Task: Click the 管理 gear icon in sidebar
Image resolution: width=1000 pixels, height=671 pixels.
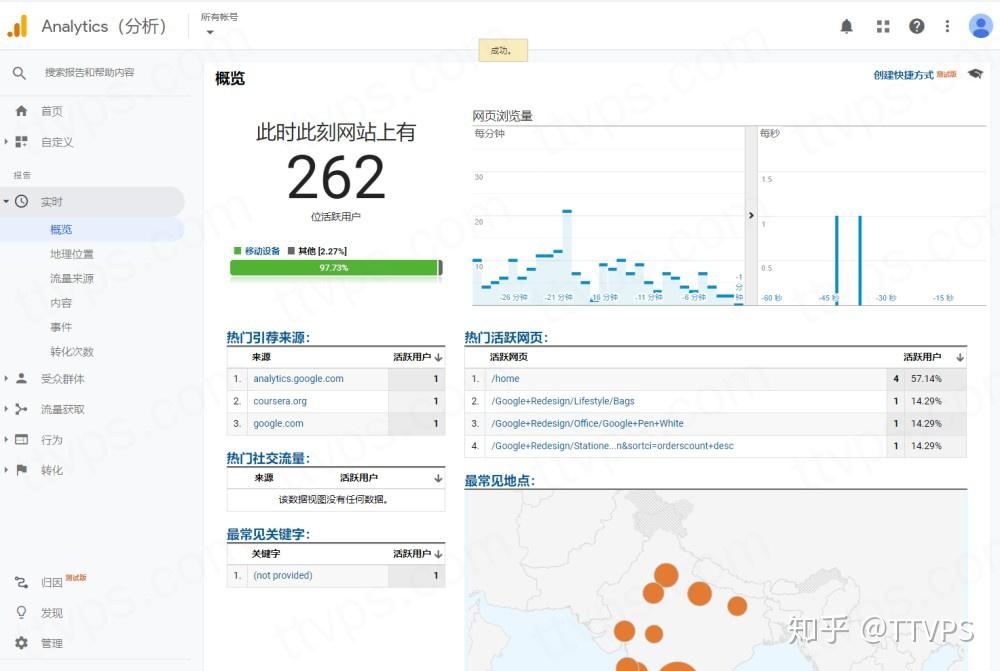Action: click(x=22, y=644)
